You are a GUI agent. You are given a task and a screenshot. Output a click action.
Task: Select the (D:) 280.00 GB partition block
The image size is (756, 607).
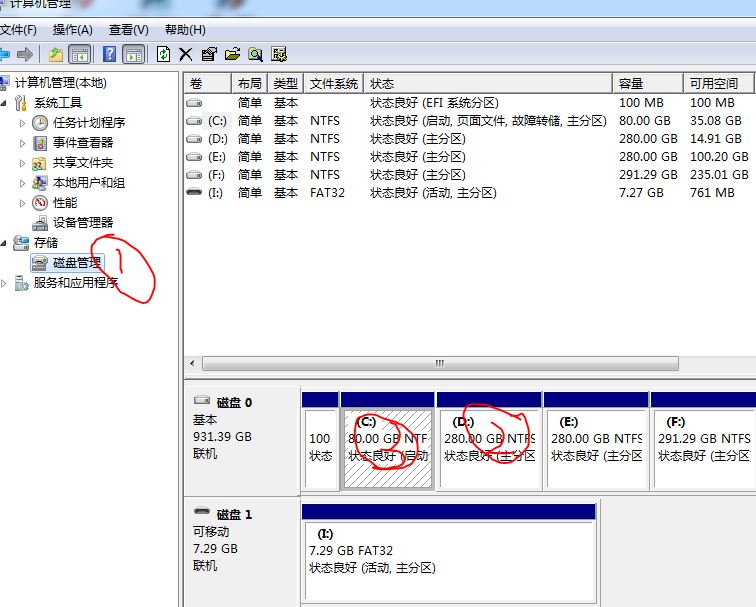(x=489, y=441)
